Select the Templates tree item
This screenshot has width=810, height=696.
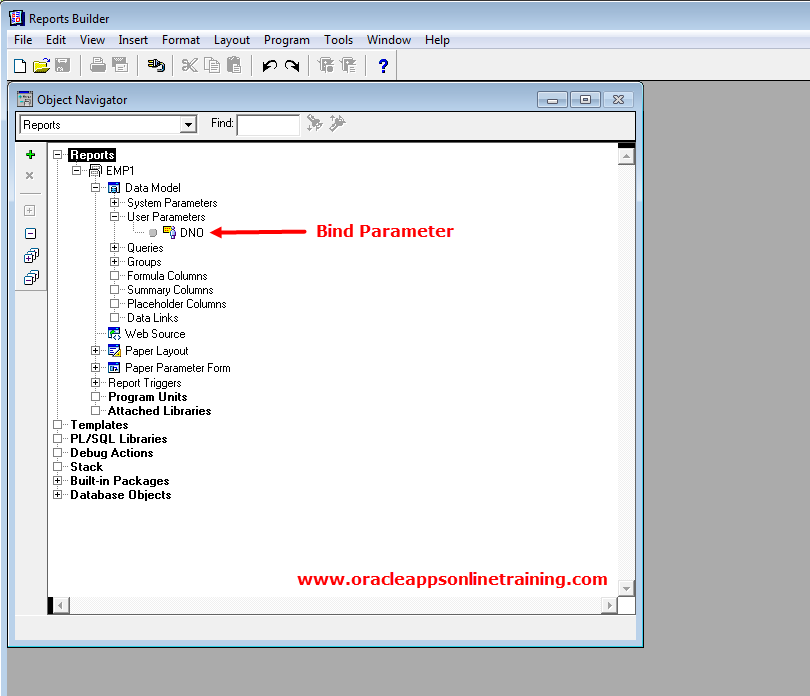tap(99, 425)
